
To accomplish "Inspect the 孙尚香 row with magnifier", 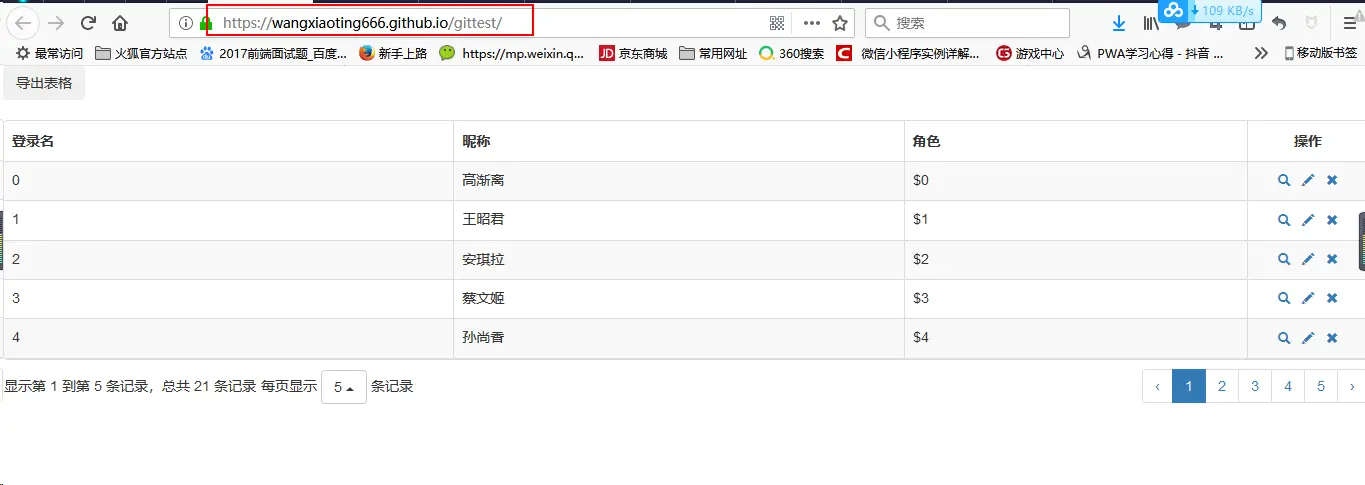I will click(1284, 338).
